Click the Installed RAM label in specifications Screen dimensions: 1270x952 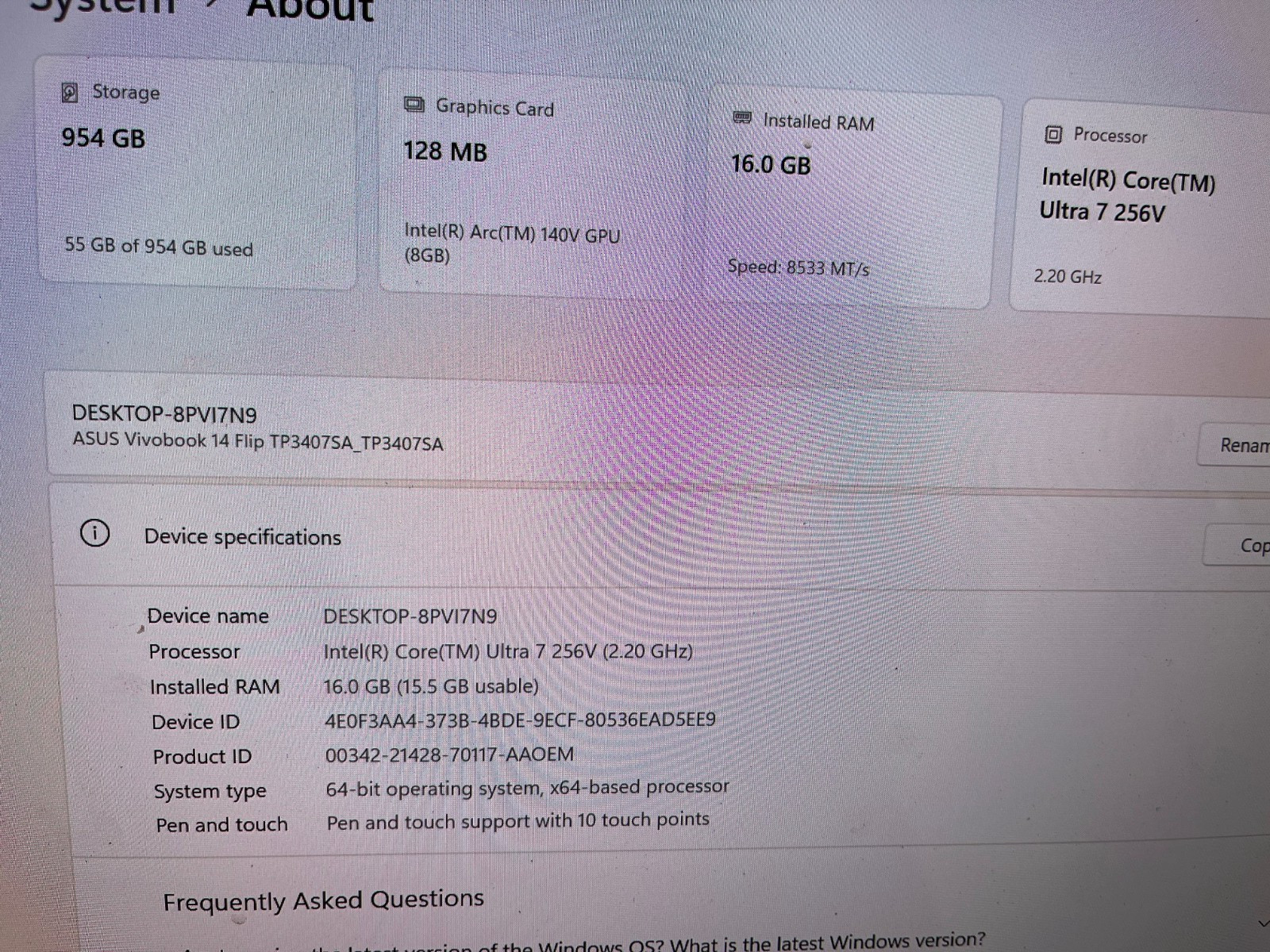click(x=214, y=687)
